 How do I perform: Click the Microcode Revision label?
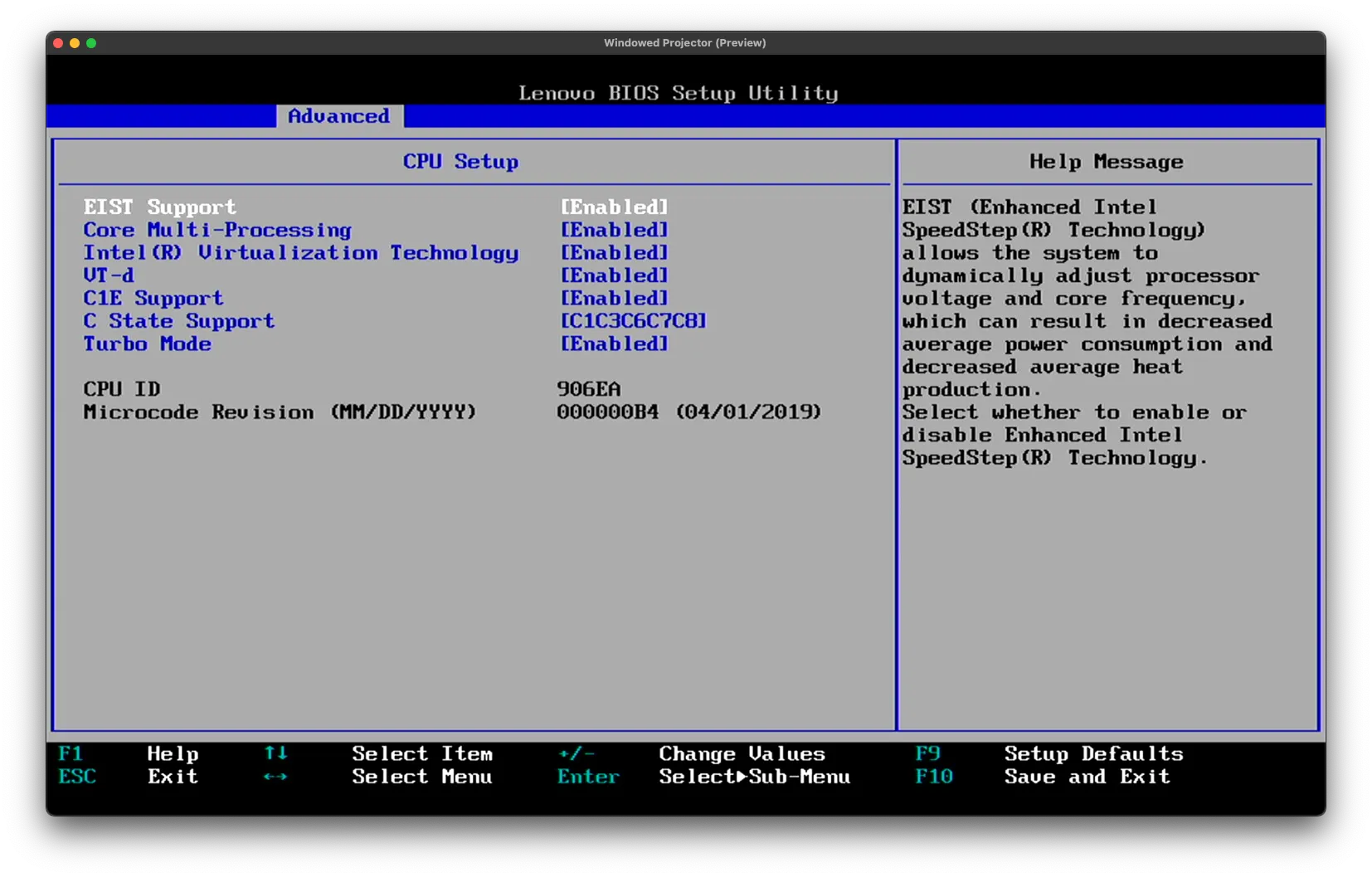point(280,412)
